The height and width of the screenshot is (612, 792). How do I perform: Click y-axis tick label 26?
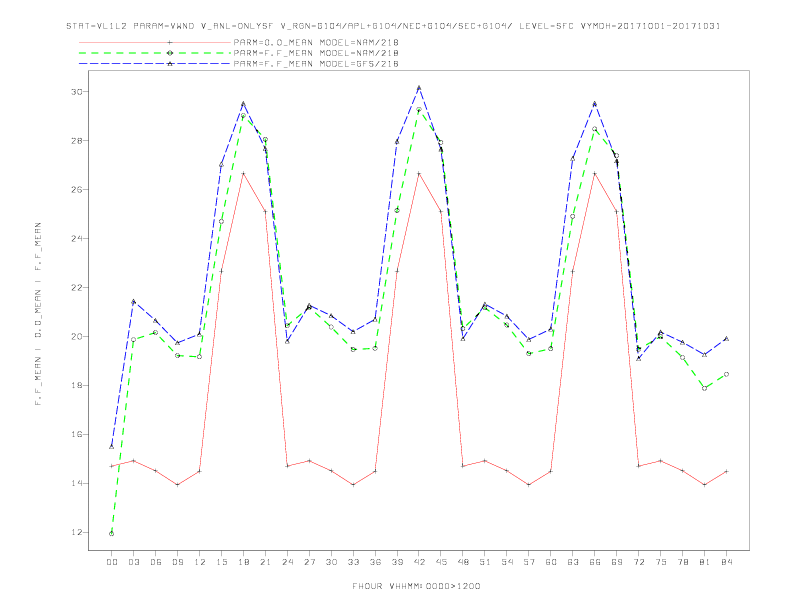(77, 189)
